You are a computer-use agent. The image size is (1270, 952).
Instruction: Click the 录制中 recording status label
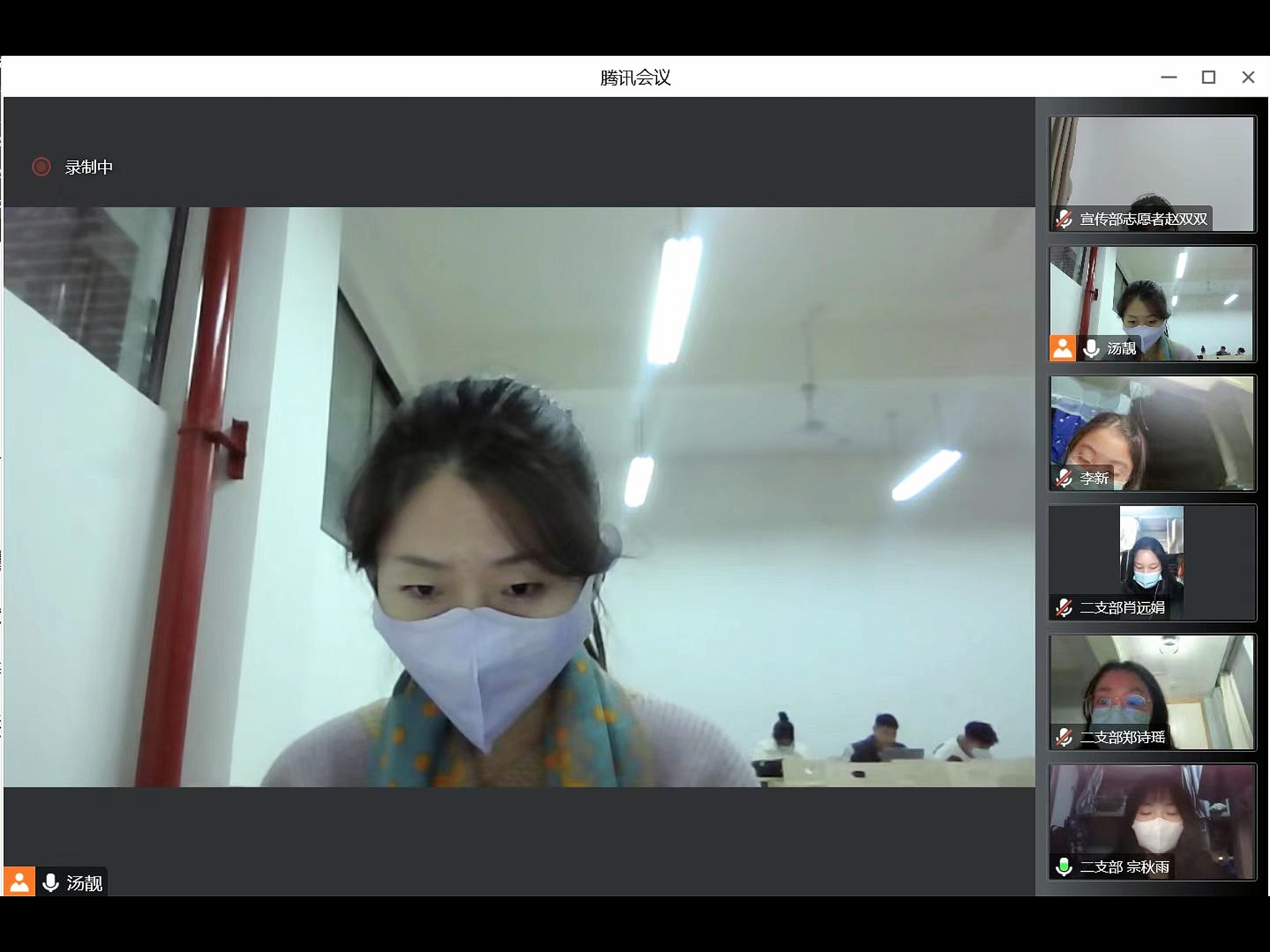tap(89, 167)
